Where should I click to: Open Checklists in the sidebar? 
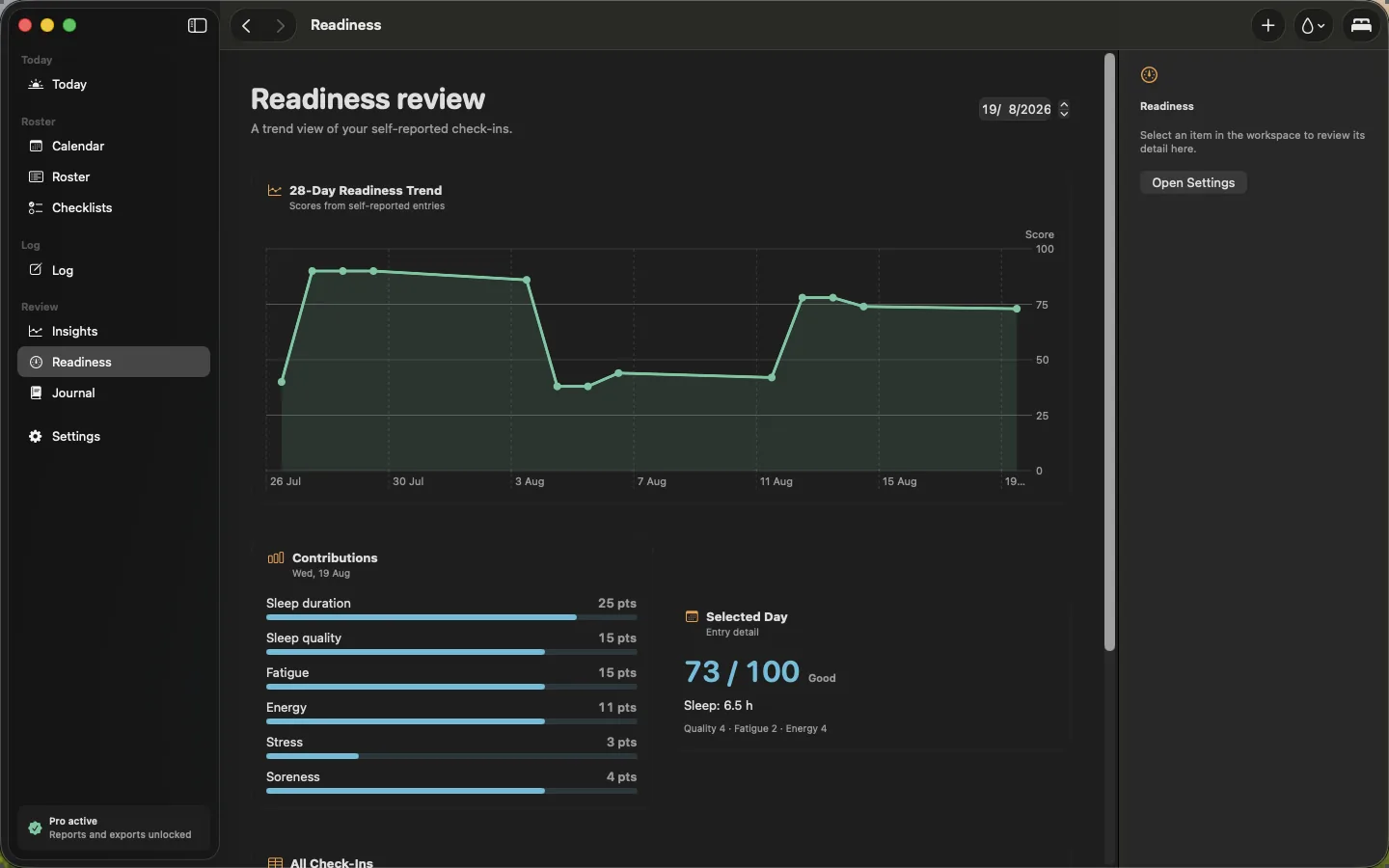pyautogui.click(x=114, y=208)
